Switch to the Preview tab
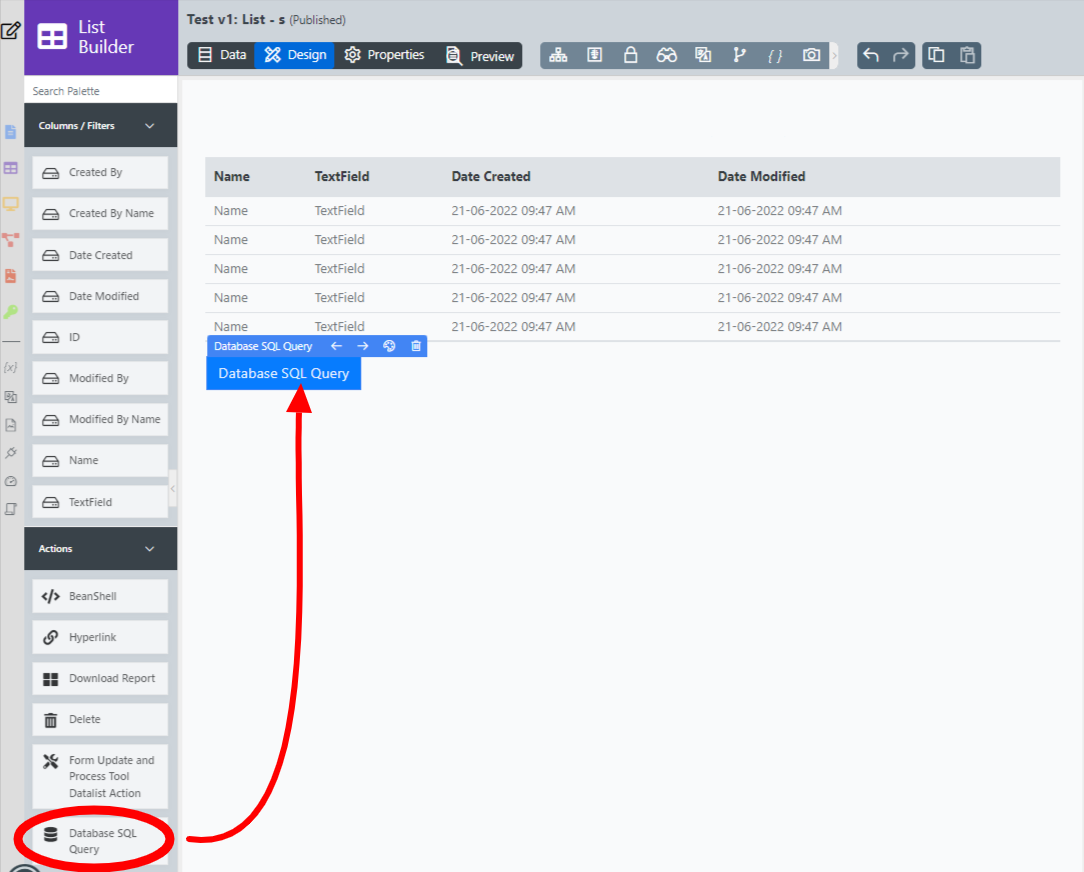The width and height of the screenshot is (1084, 872). click(x=480, y=56)
